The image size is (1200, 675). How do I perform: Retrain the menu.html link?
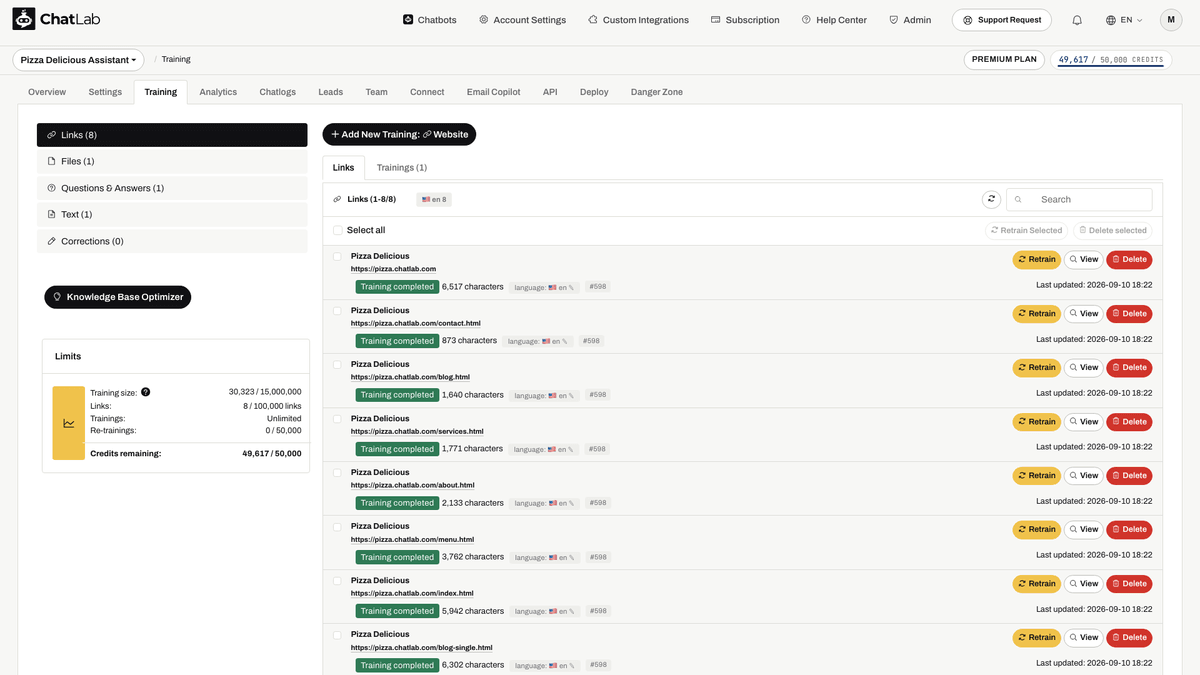tap(1036, 530)
